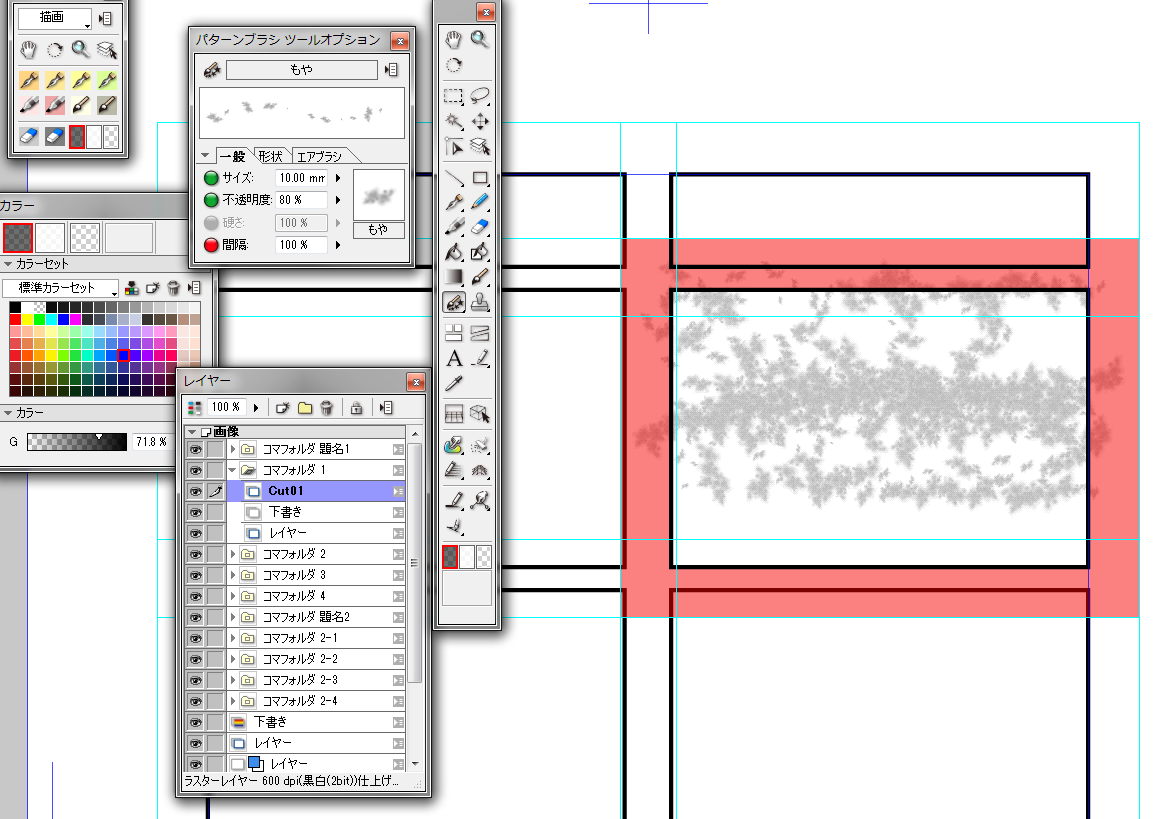Pick the highlighted blue swatch in the color set
This screenshot has height=819, width=1161.
tap(123, 355)
